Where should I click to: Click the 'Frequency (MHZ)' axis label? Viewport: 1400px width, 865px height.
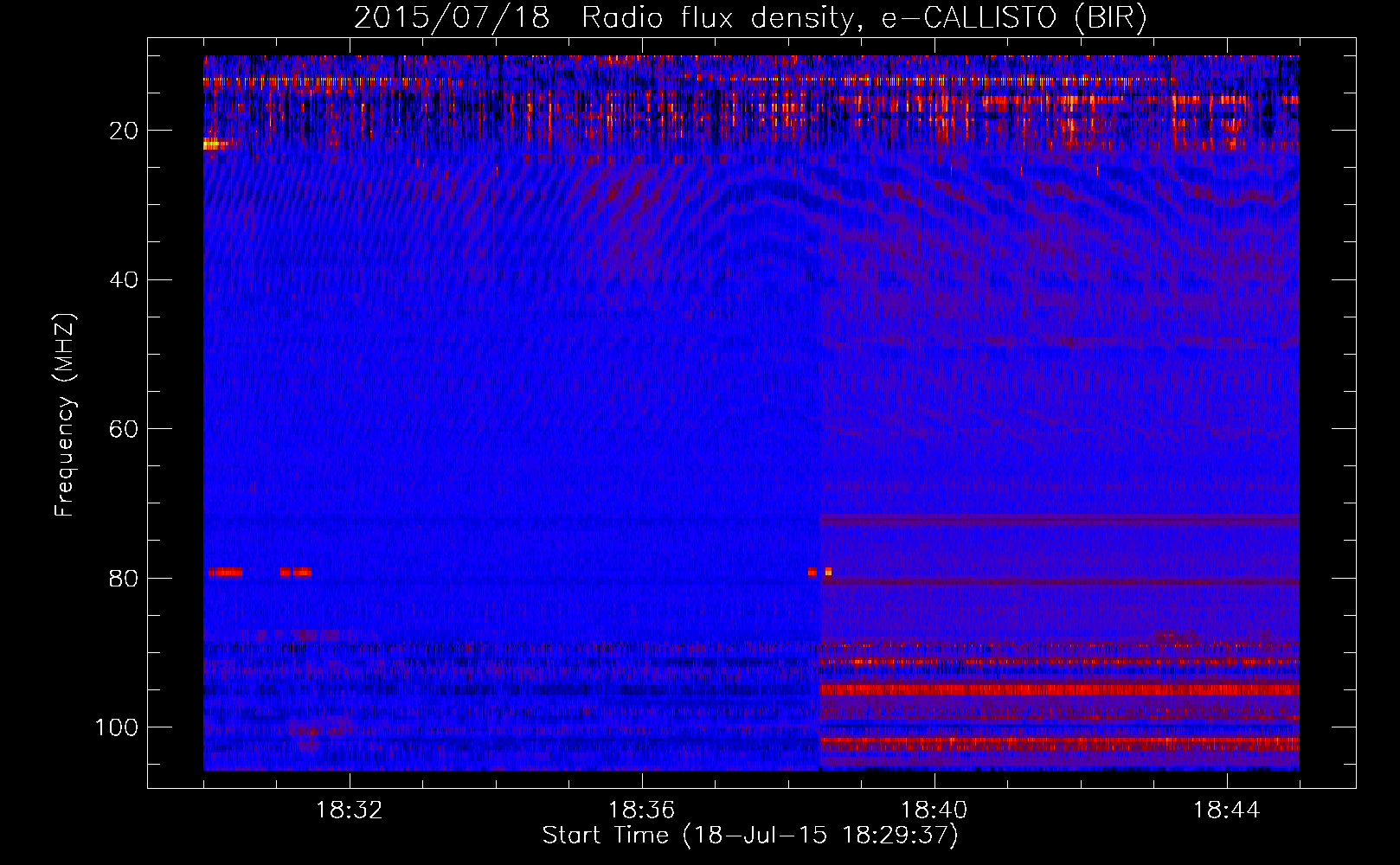click(66, 414)
